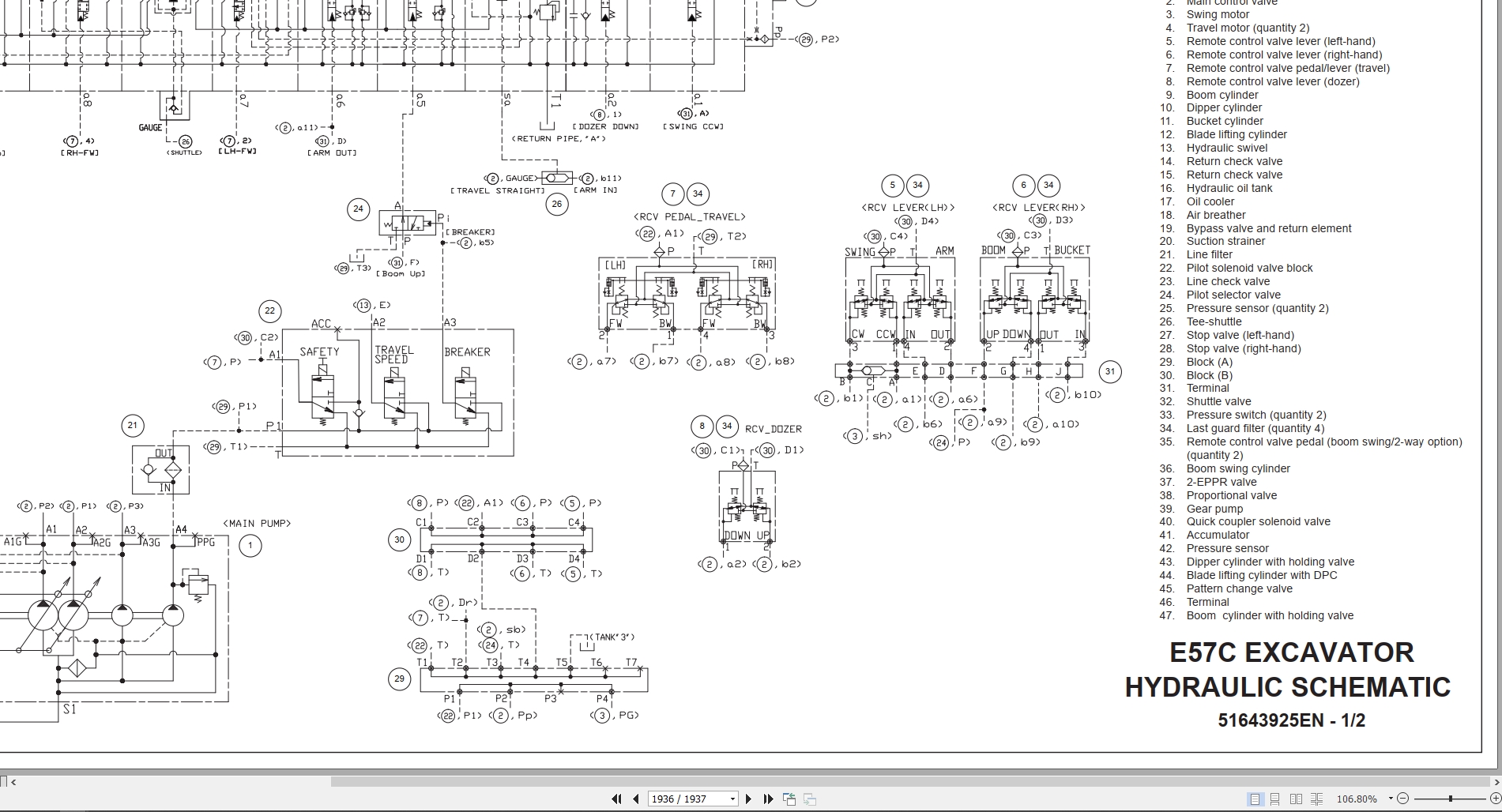This screenshot has height=812, width=1502.
Task: Go to the first page
Action: [617, 799]
